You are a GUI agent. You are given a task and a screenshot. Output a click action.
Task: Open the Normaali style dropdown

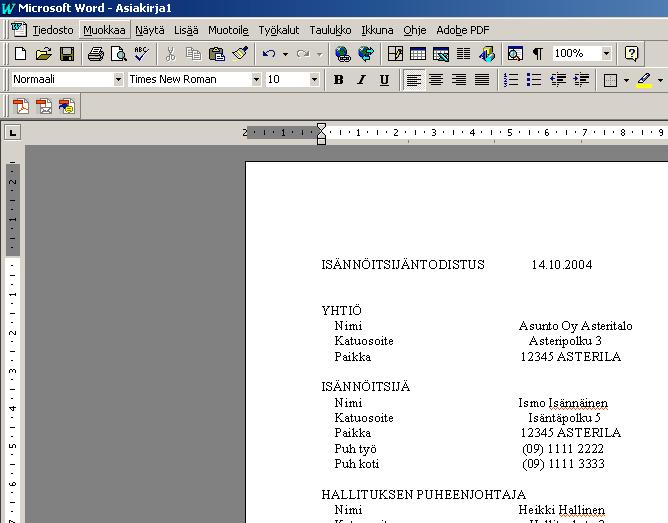coord(118,79)
